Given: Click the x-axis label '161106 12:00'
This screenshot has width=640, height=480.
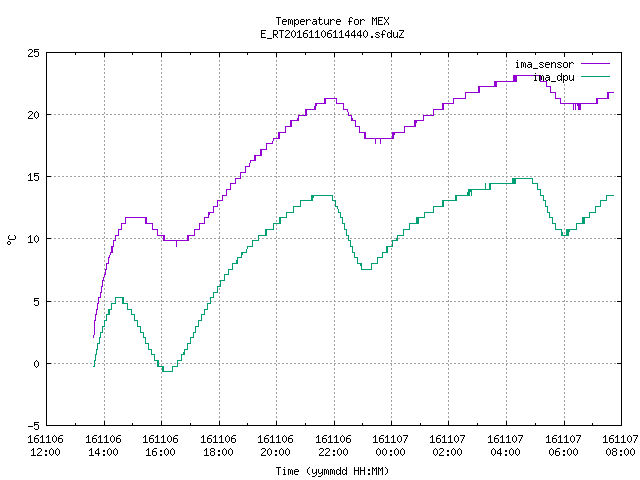Looking at the screenshot, I should (45, 446).
